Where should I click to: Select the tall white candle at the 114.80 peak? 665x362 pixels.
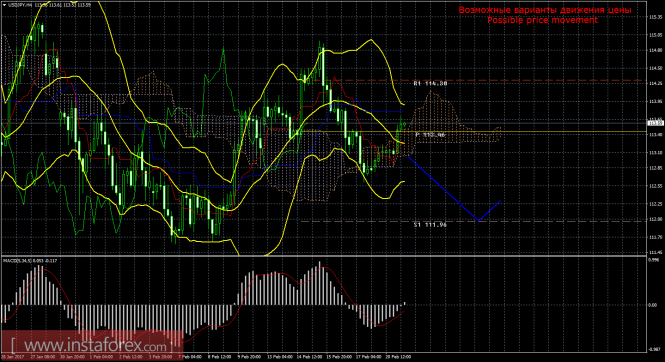(323, 67)
